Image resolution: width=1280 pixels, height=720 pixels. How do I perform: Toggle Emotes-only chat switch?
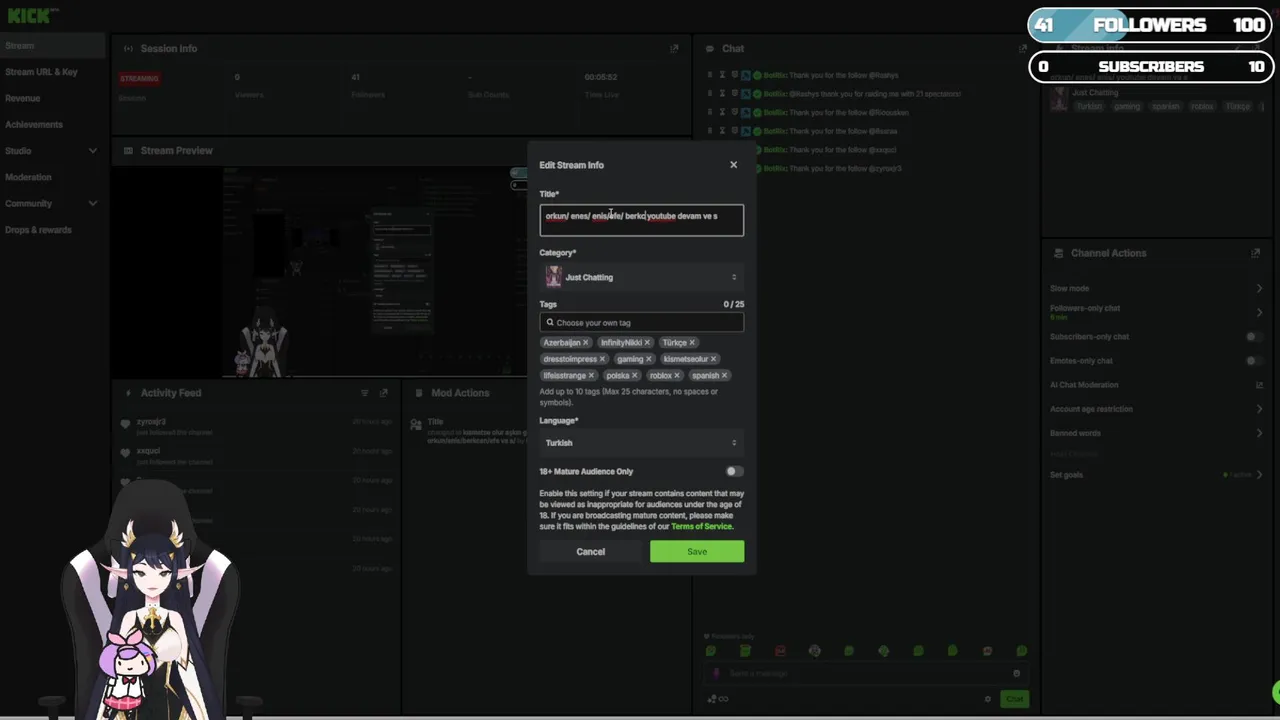pyautogui.click(x=1254, y=361)
